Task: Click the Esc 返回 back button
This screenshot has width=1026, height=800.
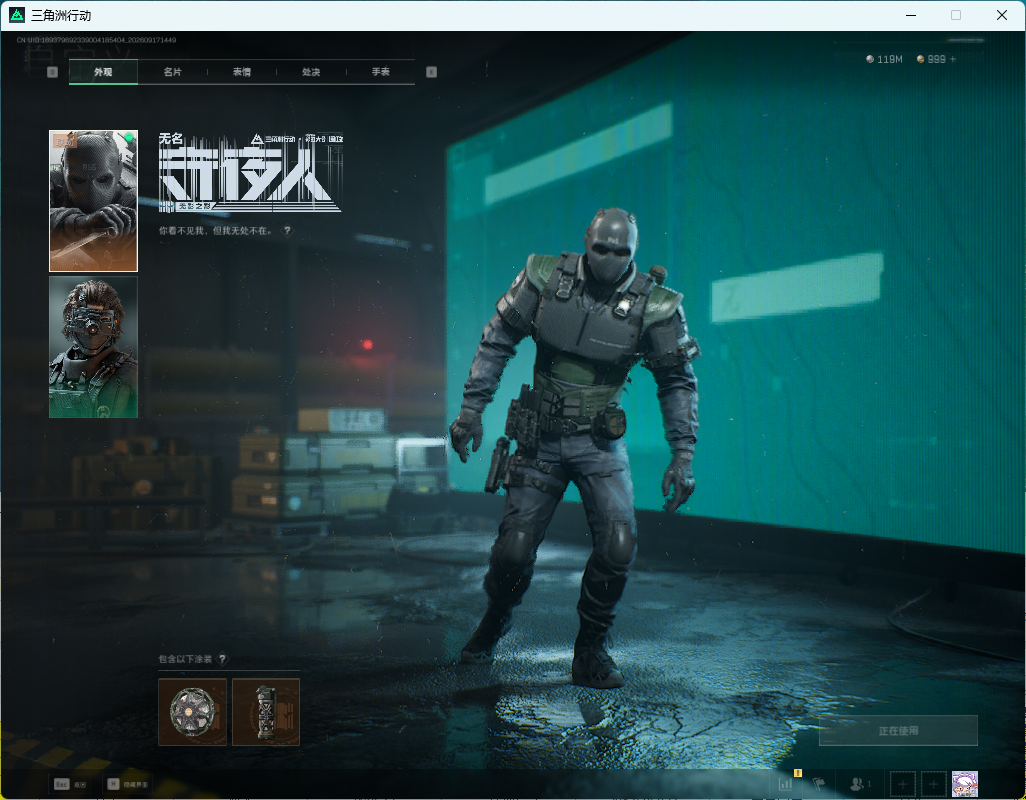Action: coord(70,784)
